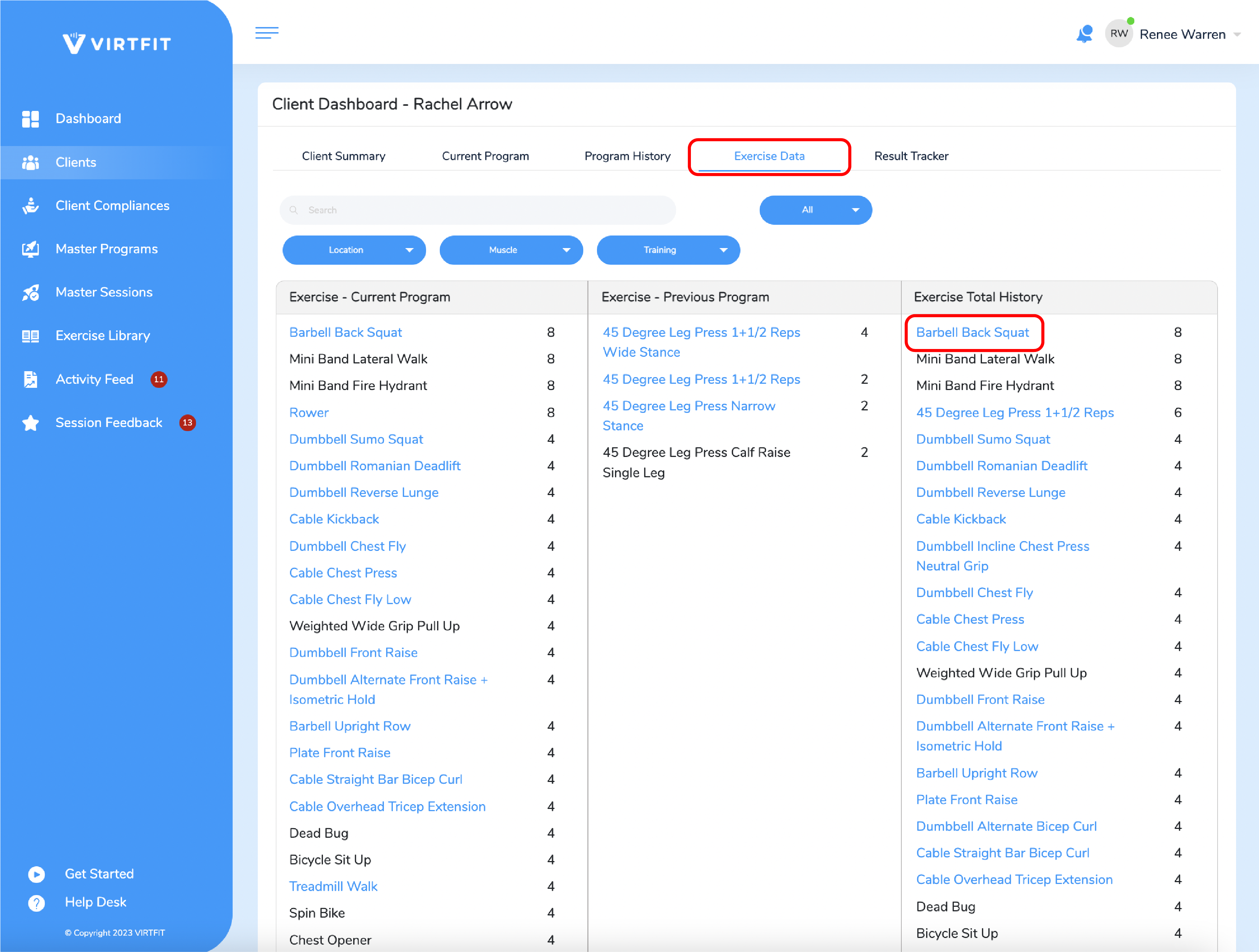Click in the exercise Search field
This screenshot has width=1259, height=952.
click(x=477, y=210)
